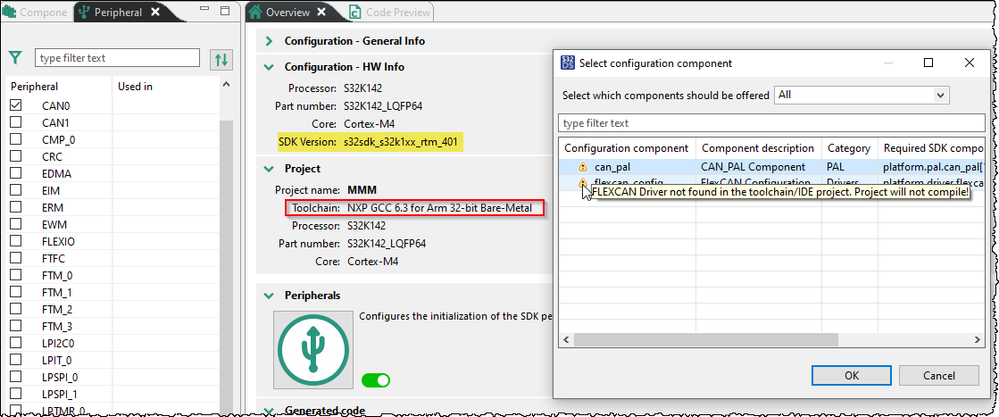Tick the LPSPI_1 checkbox
Viewport: 999px width, 417px height.
pos(16,394)
